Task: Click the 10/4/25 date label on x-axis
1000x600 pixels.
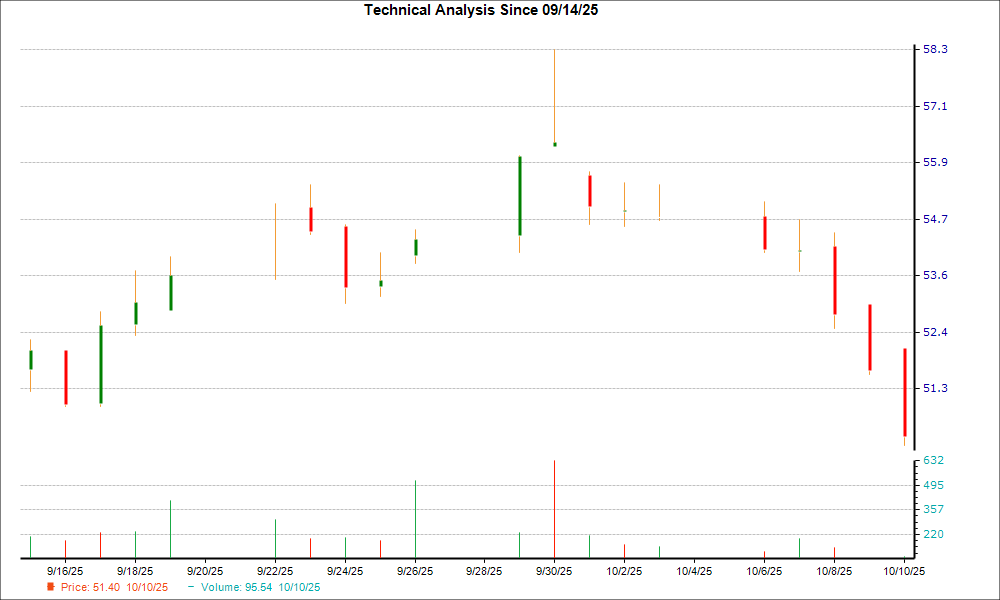Action: pyautogui.click(x=694, y=571)
